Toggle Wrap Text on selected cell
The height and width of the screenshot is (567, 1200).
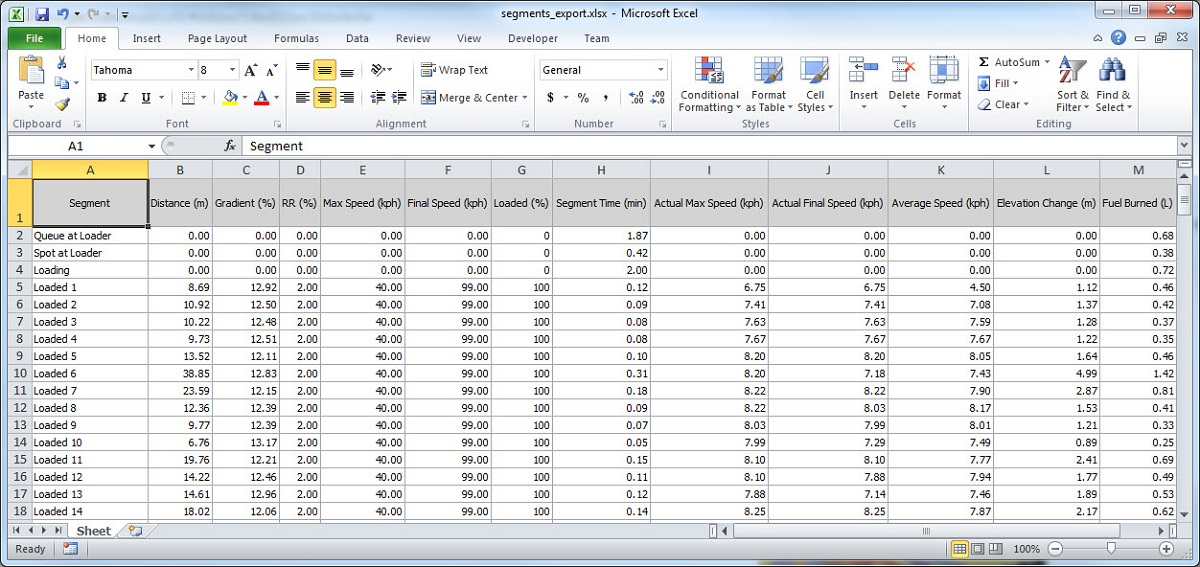[x=455, y=70]
